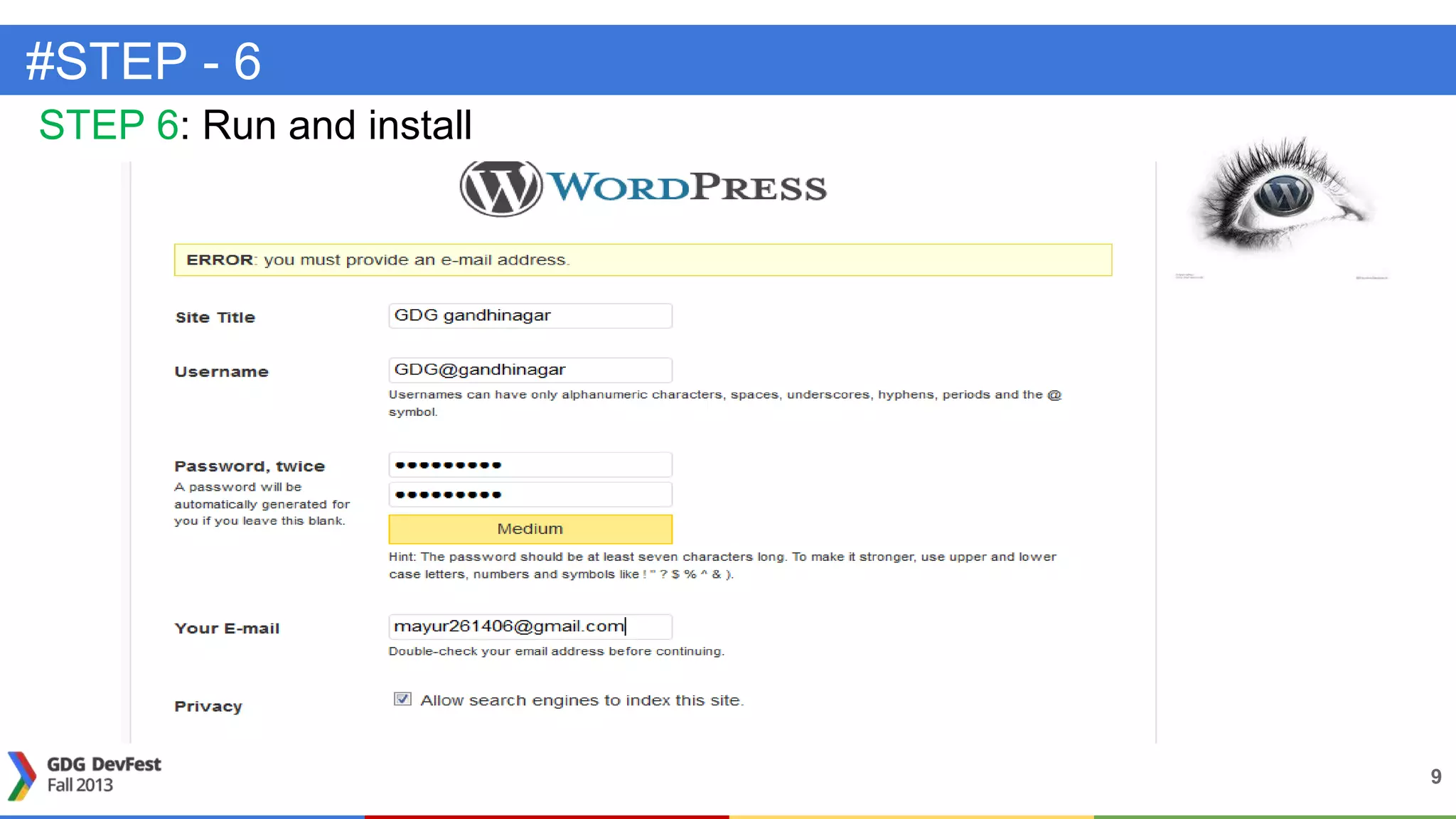Click the slide page number 9
The height and width of the screenshot is (819, 1456).
[x=1436, y=776]
